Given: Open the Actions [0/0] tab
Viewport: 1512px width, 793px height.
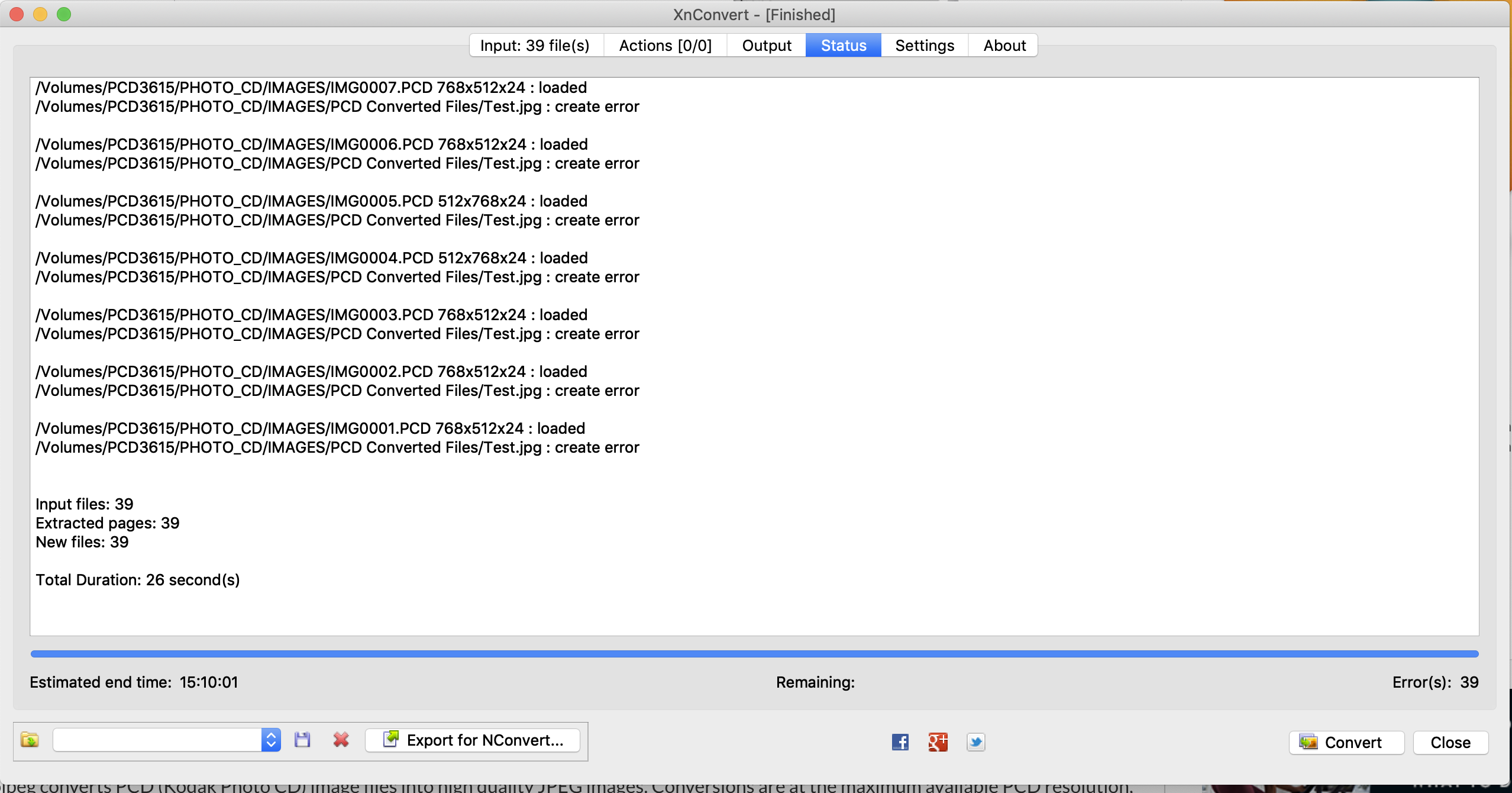Looking at the screenshot, I should (x=665, y=46).
